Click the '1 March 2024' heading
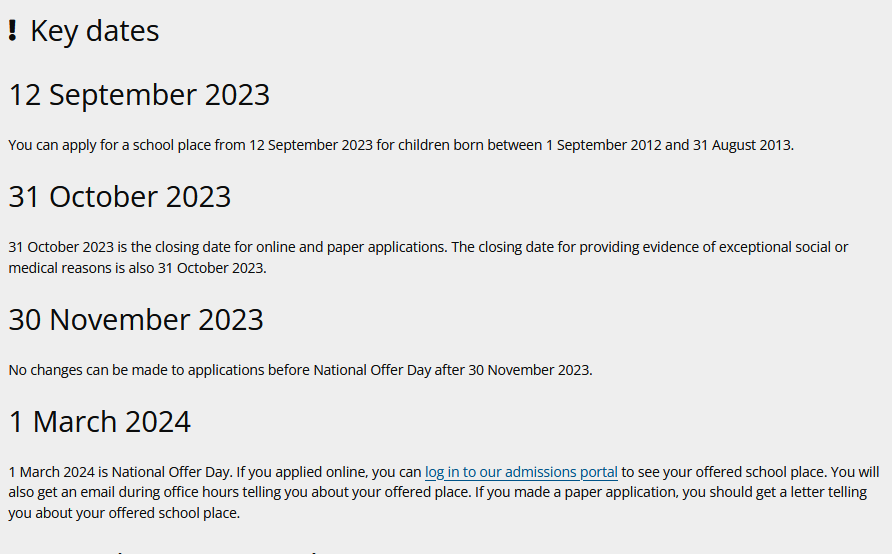Screen dimensions: 892x554 (x=100, y=422)
